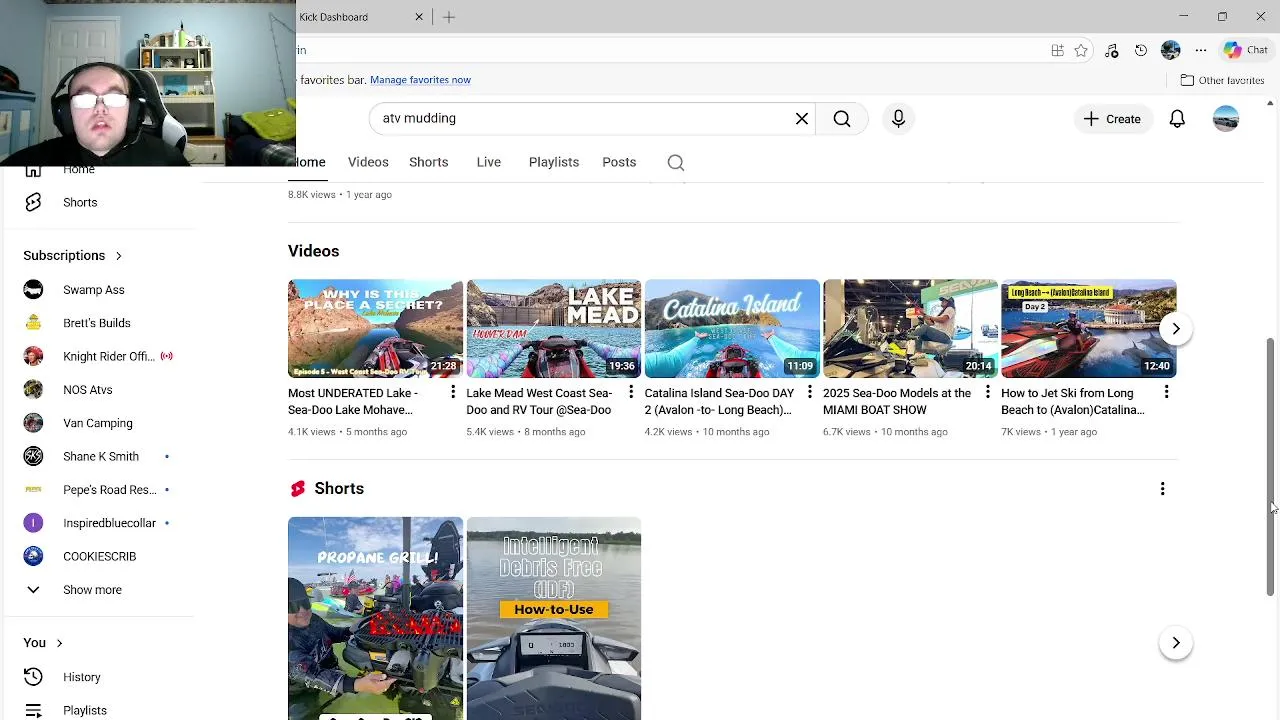Open the Swamp Ass channel avatar
Image resolution: width=1280 pixels, height=720 pixels.
33,290
